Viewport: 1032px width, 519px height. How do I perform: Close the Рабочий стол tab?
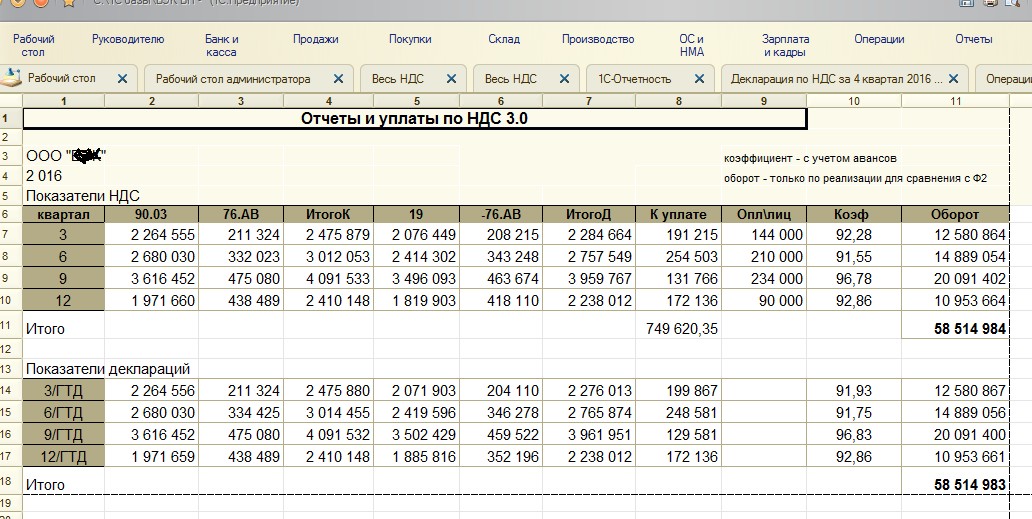(x=122, y=79)
